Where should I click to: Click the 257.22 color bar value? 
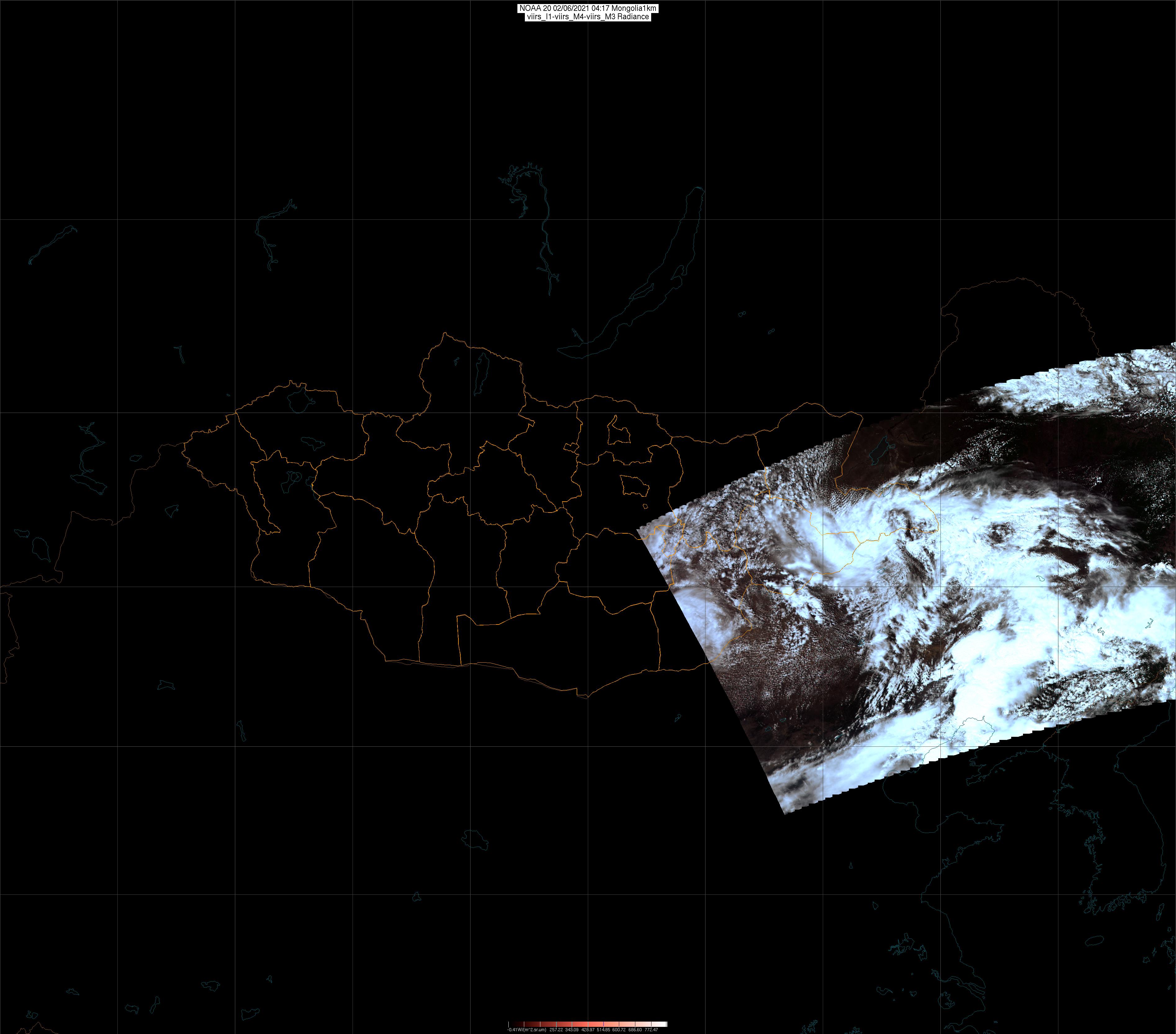[x=556, y=1030]
